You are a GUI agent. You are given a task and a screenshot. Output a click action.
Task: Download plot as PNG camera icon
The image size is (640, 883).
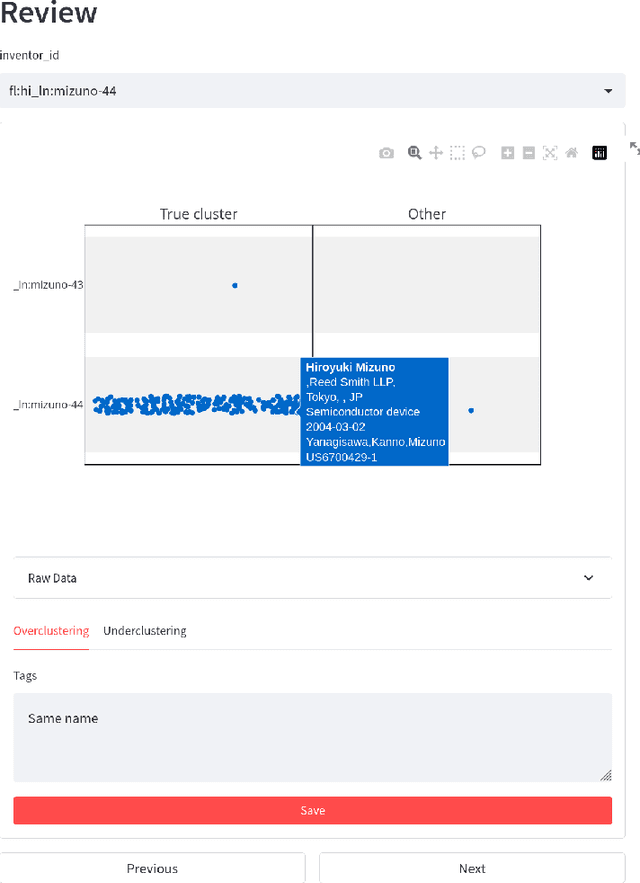point(386,153)
